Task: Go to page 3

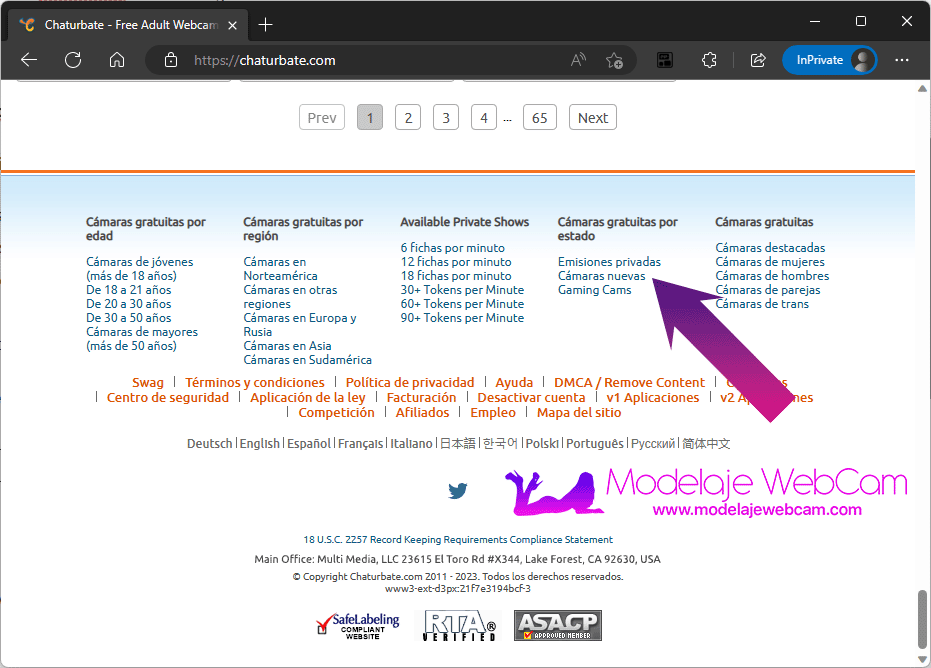Action: [446, 118]
